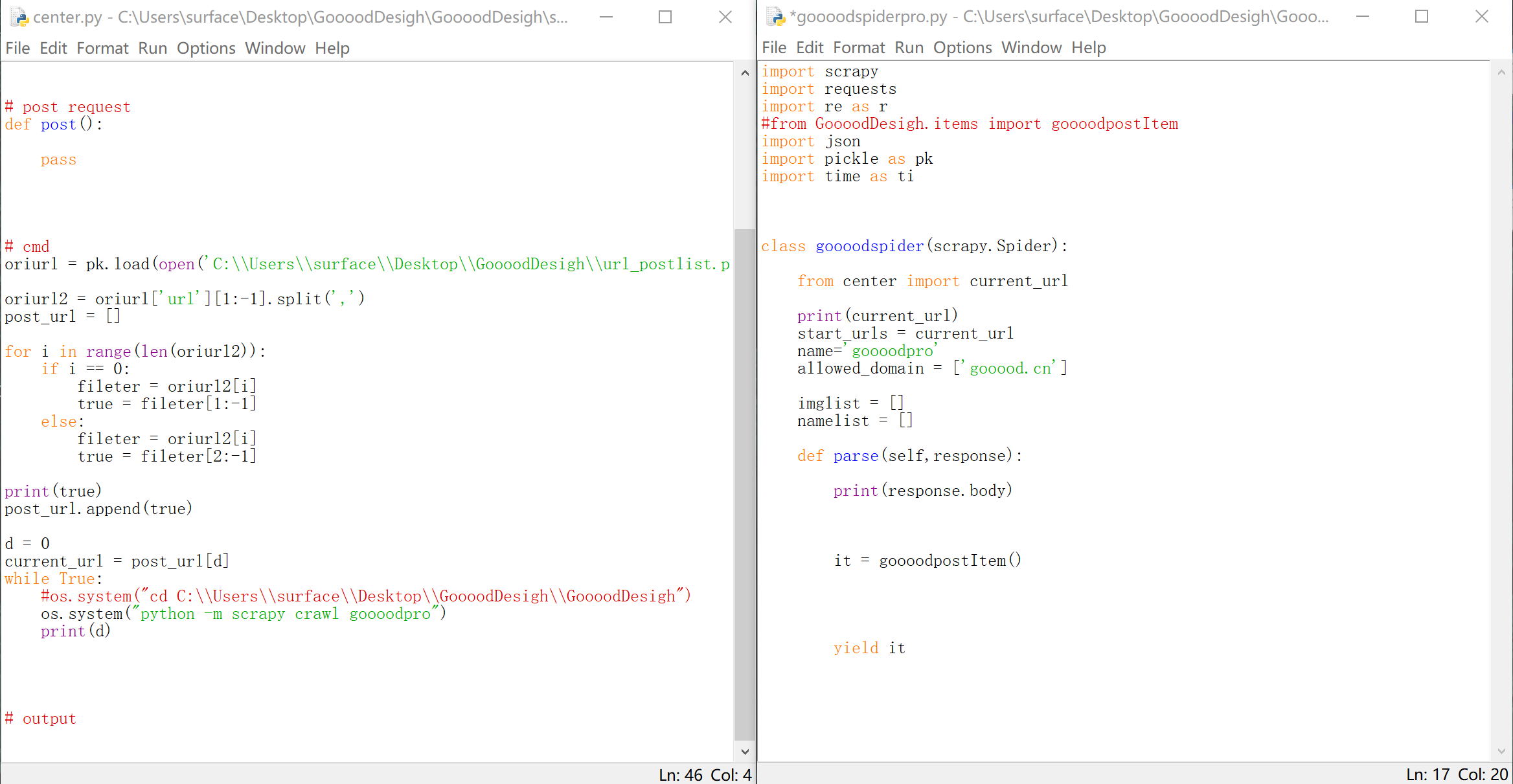The width and height of the screenshot is (1513, 784).
Task: Click the 'if i == 0:' line
Action: (x=85, y=369)
